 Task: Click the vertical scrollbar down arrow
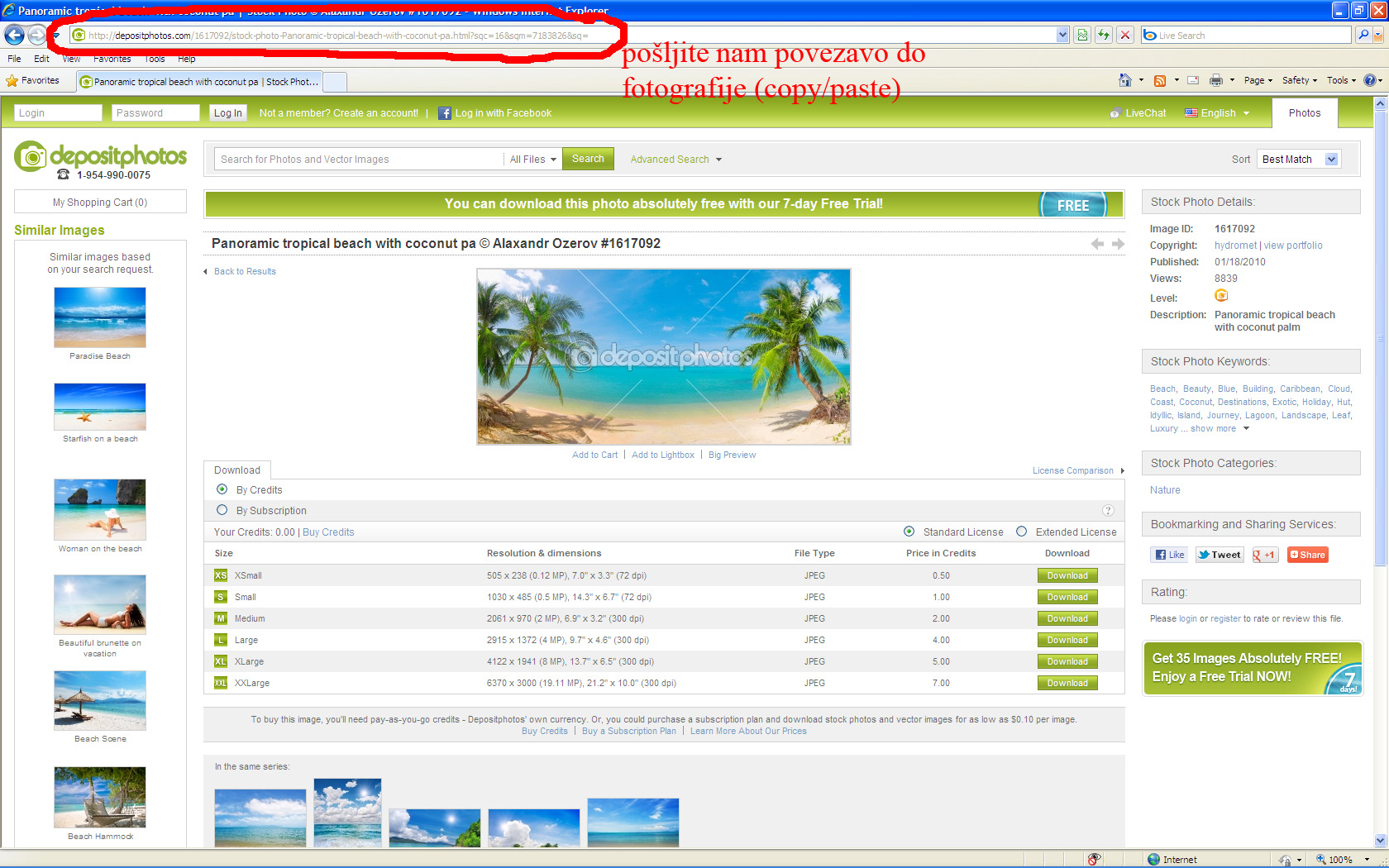pyautogui.click(x=1379, y=840)
